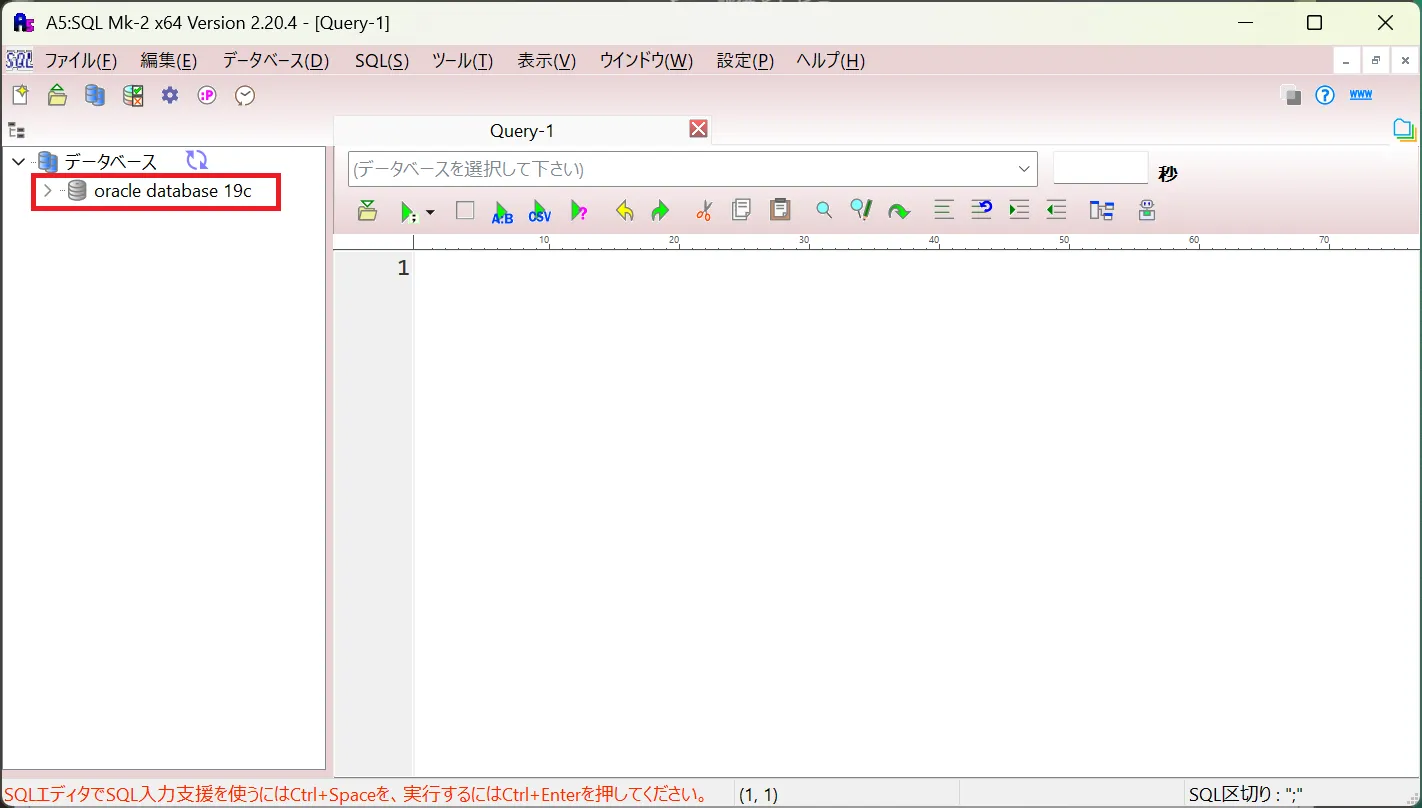Close the Query-1 tab with red X
Screen dimensions: 1422x808
pyautogui.click(x=698, y=128)
